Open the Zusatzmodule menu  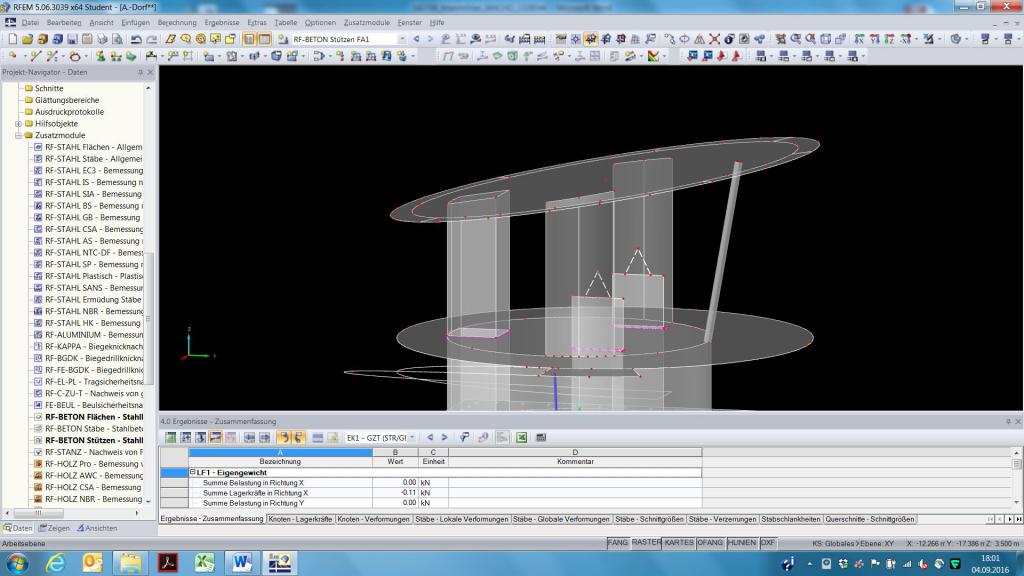click(x=366, y=22)
